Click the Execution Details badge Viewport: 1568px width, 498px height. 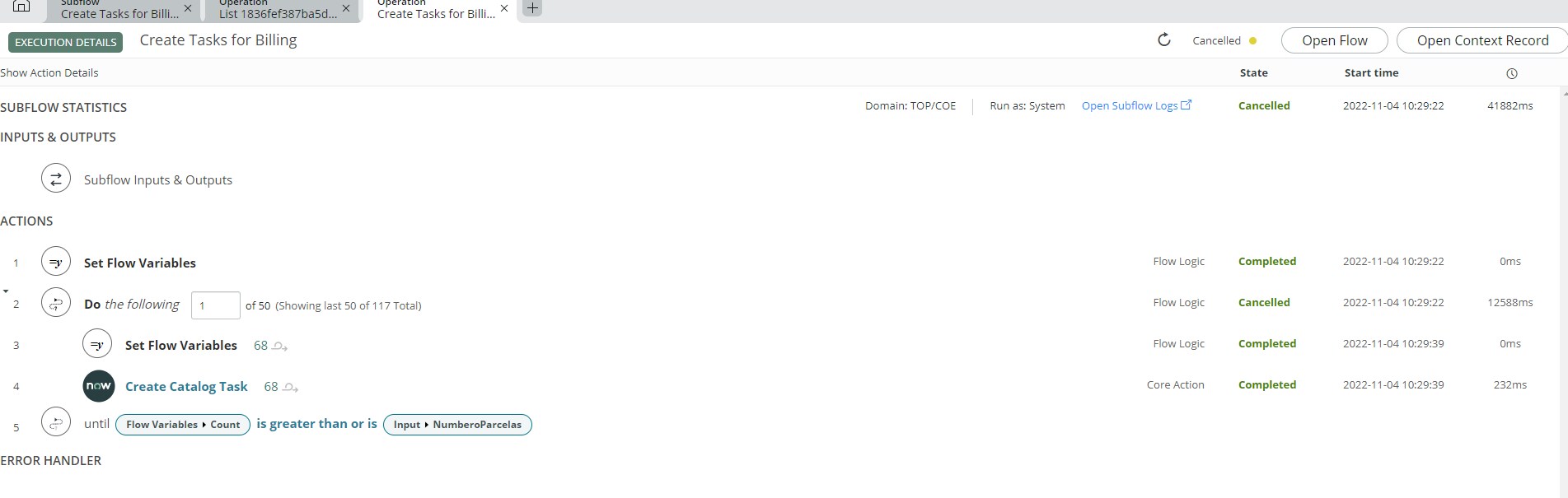click(x=66, y=42)
